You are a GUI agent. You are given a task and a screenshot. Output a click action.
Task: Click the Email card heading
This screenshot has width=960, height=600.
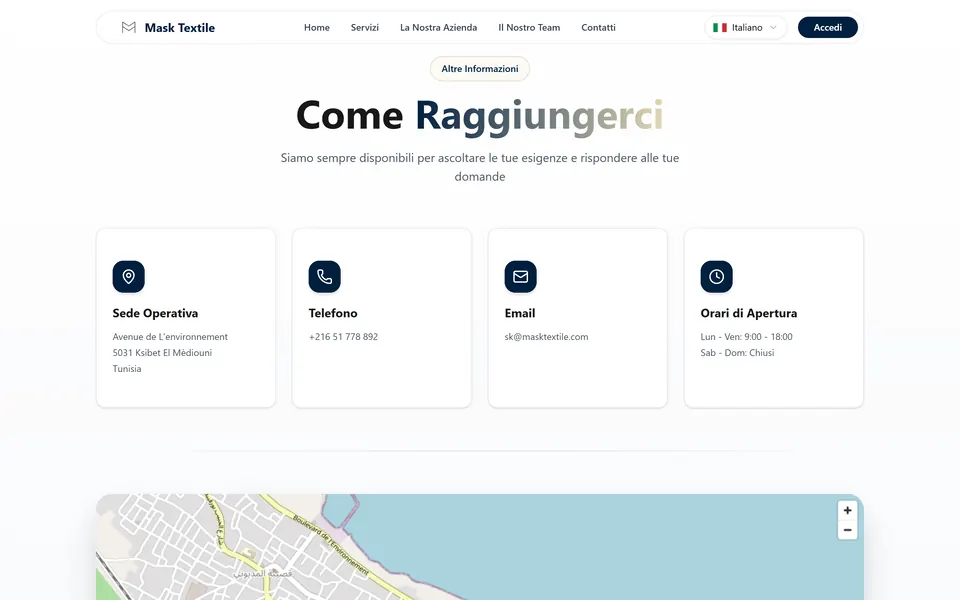(x=520, y=313)
